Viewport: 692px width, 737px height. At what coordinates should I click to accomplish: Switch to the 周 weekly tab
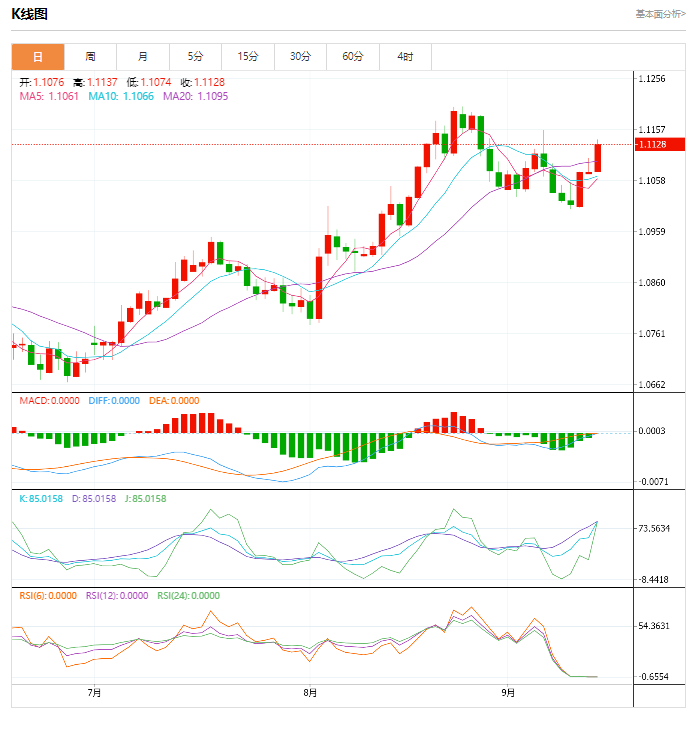click(x=91, y=57)
